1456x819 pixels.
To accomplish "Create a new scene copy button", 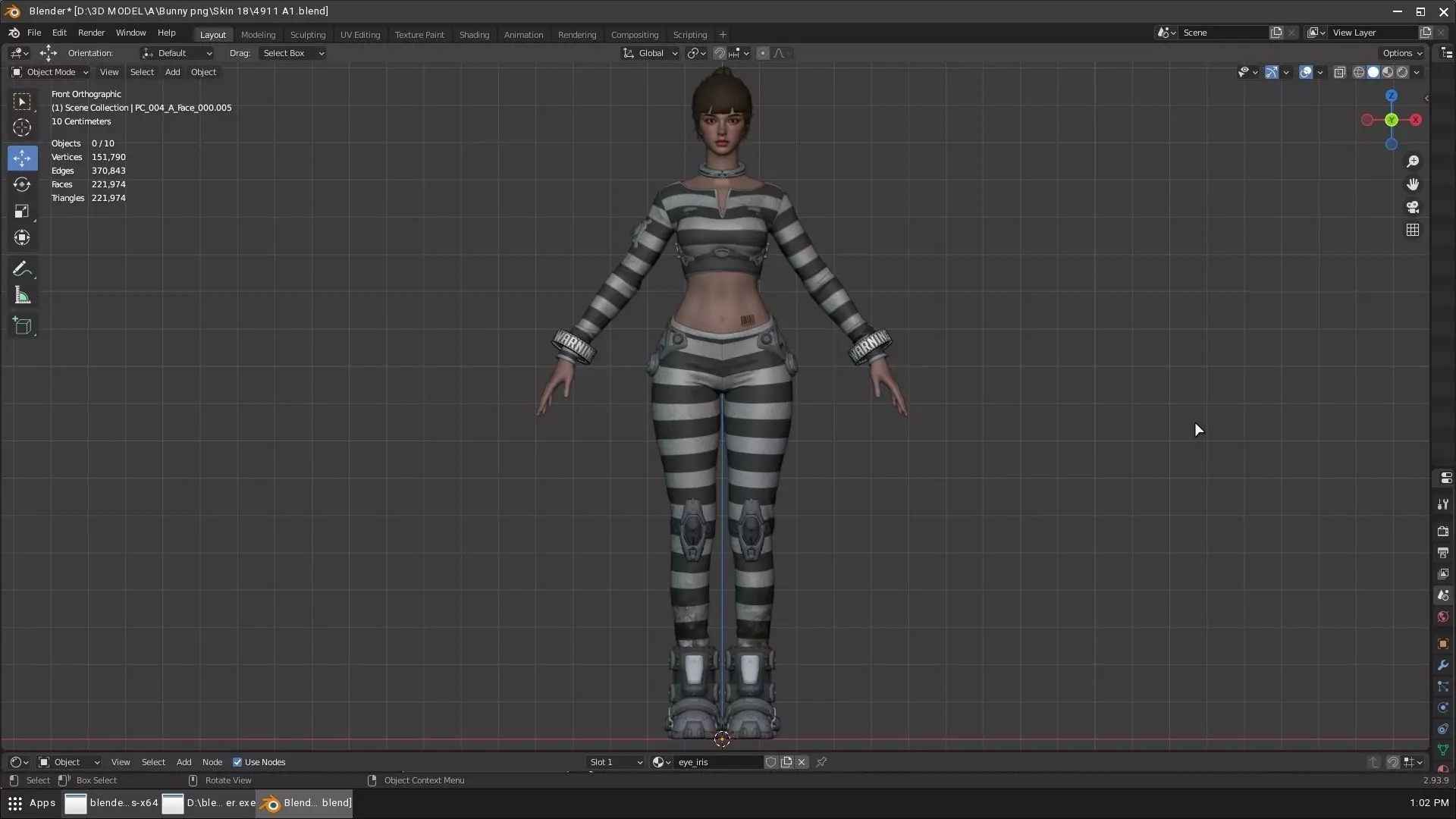I will 1276,33.
